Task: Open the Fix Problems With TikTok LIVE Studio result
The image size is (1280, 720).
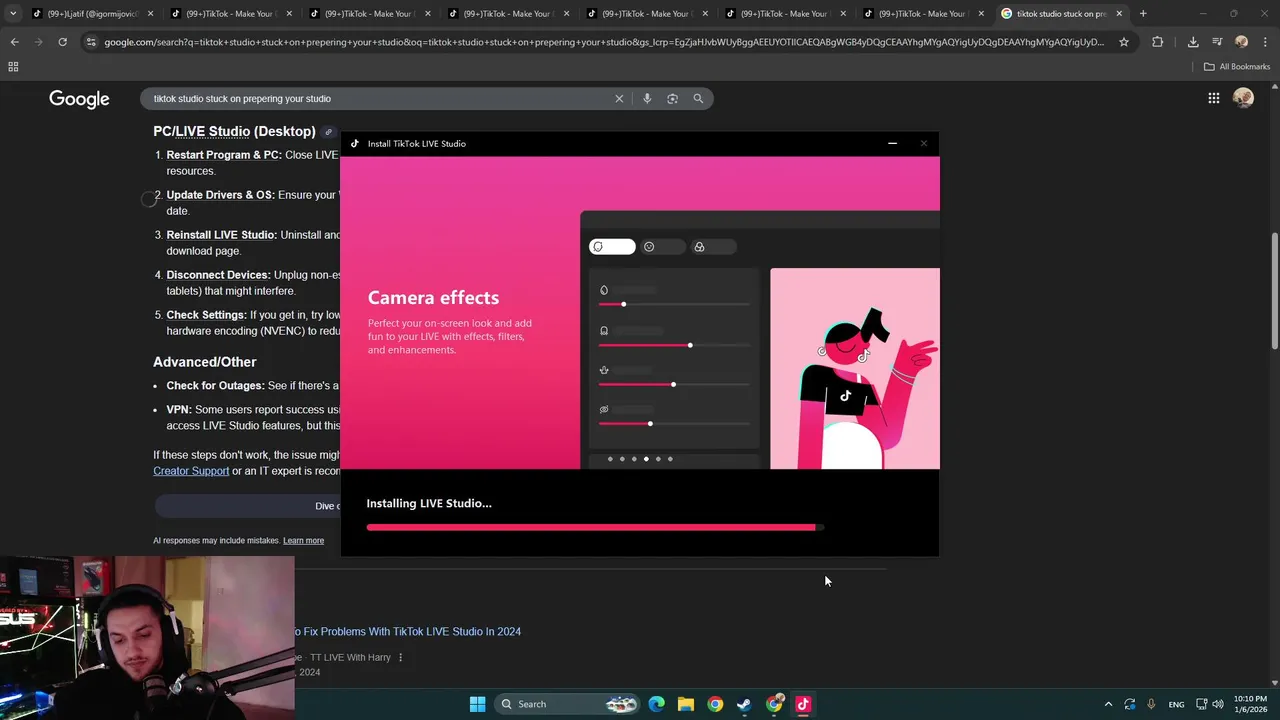Action: (x=407, y=632)
